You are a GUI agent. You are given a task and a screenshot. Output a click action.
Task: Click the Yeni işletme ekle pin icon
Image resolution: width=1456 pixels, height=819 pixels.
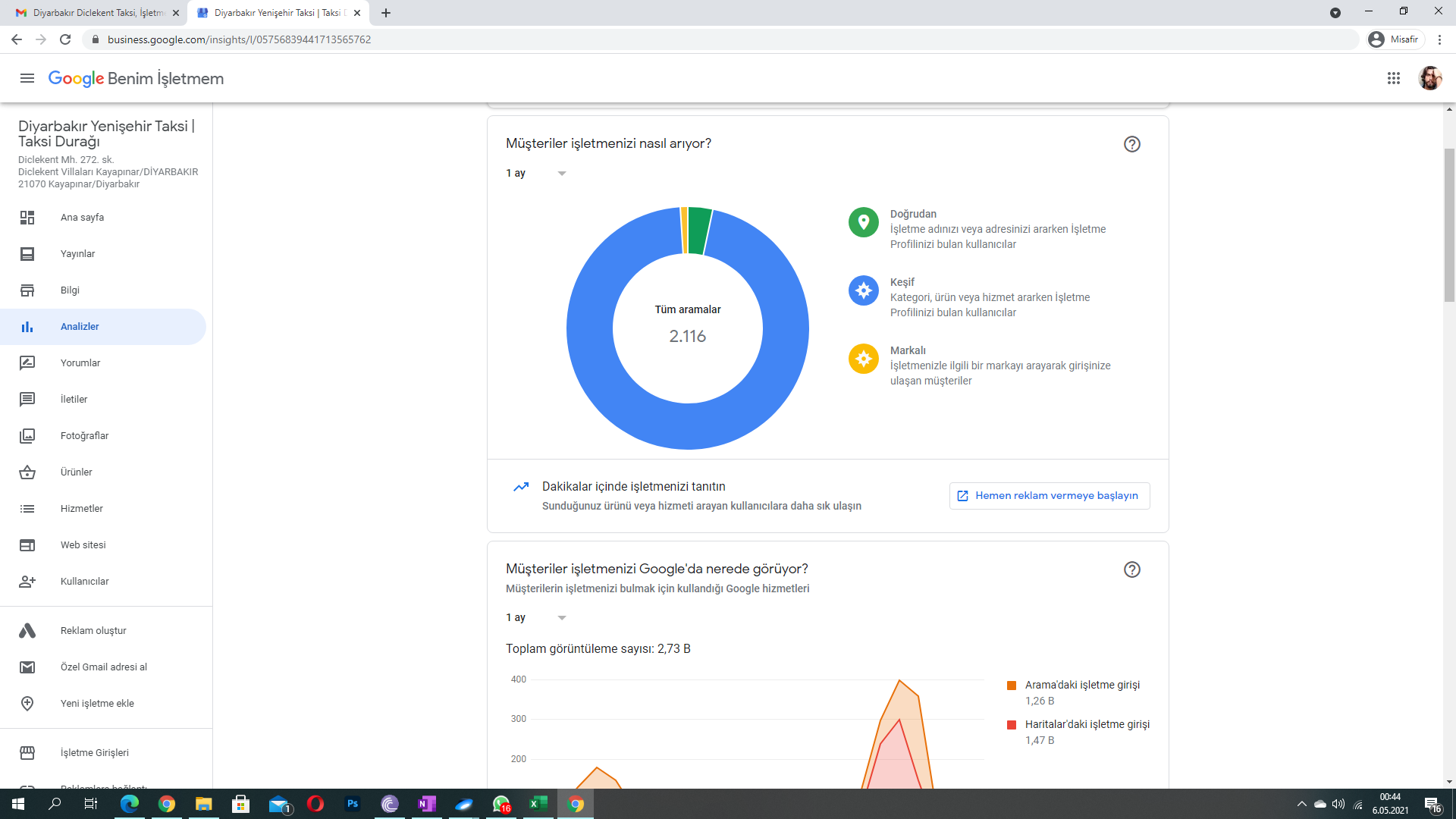click(x=27, y=704)
